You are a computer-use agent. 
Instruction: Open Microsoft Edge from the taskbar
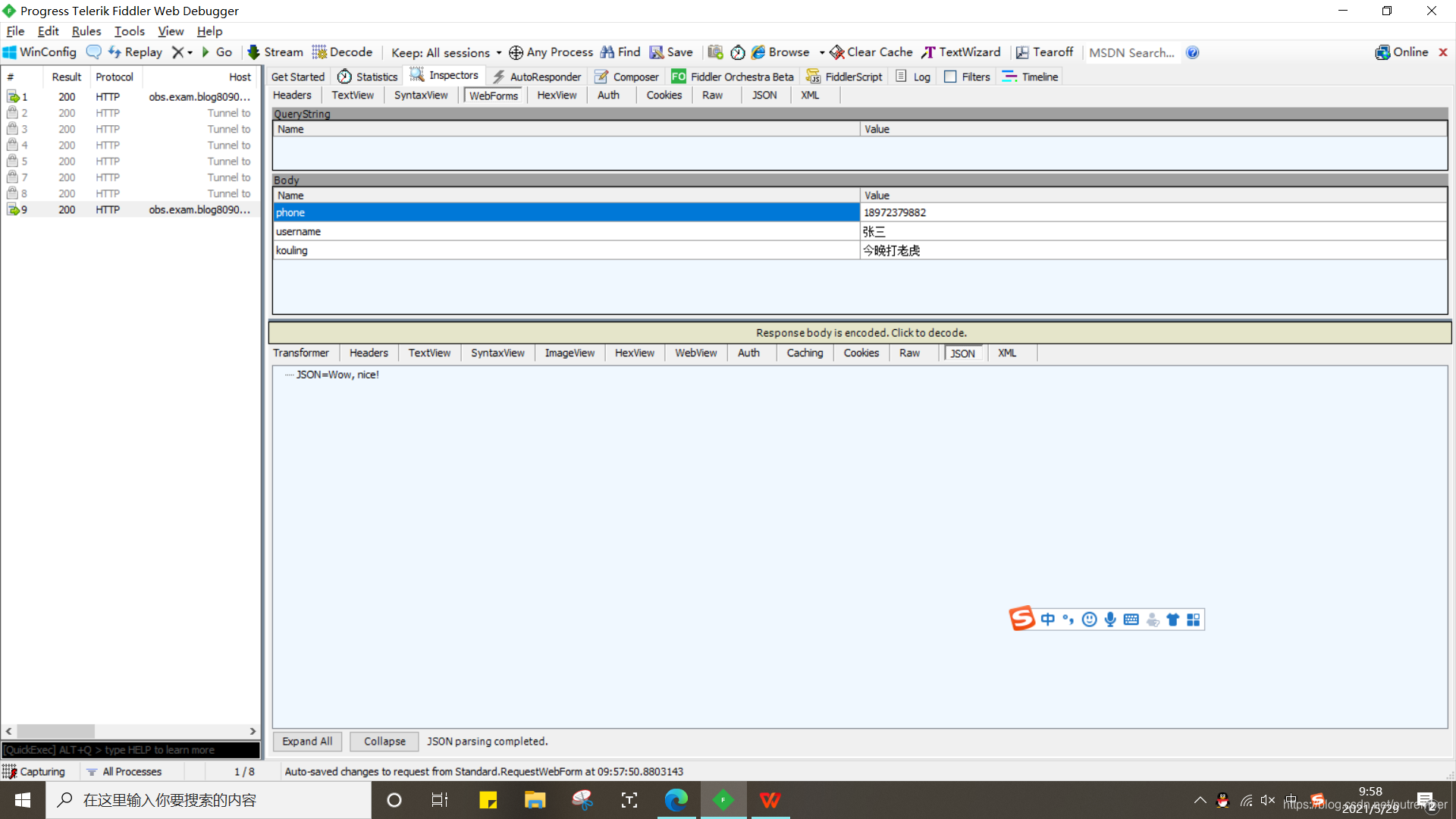(x=676, y=800)
